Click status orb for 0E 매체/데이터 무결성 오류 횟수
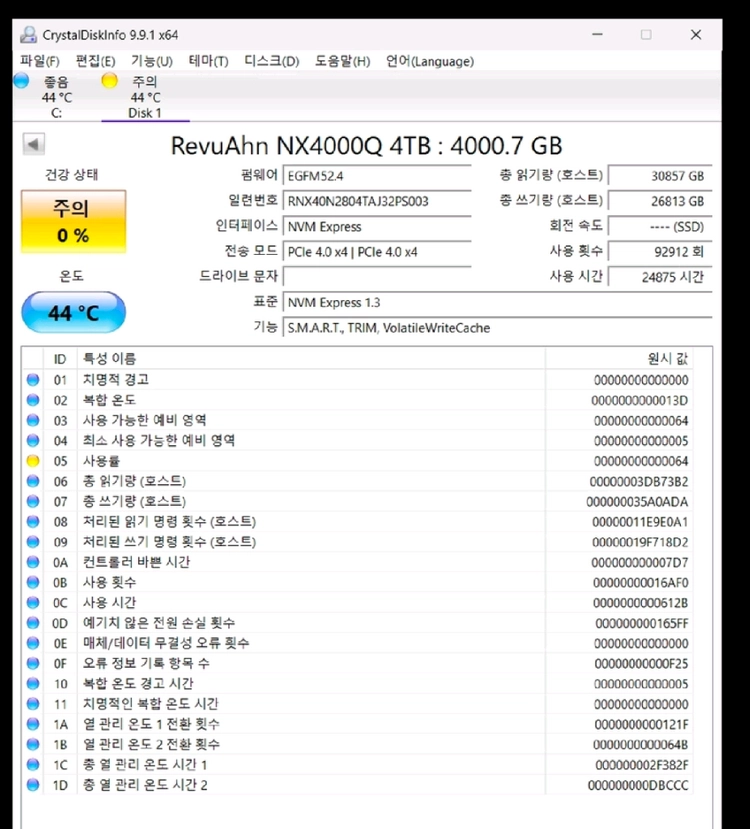Viewport: 750px width, 829px height. click(33, 643)
